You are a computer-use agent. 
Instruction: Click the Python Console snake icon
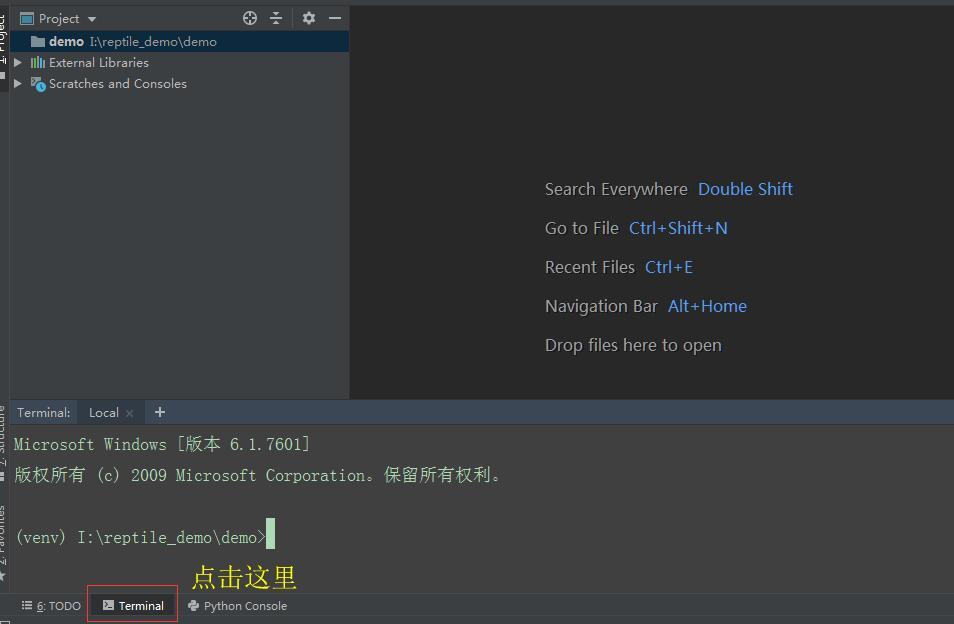[193, 605]
